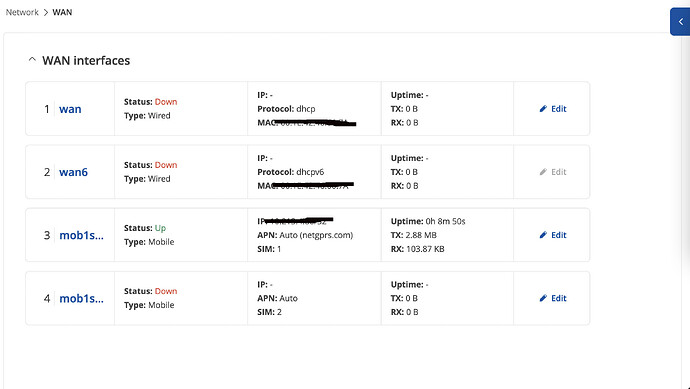690x389 pixels.
Task: Collapse the WAN interfaces section chevron
Action: pyautogui.click(x=32, y=59)
